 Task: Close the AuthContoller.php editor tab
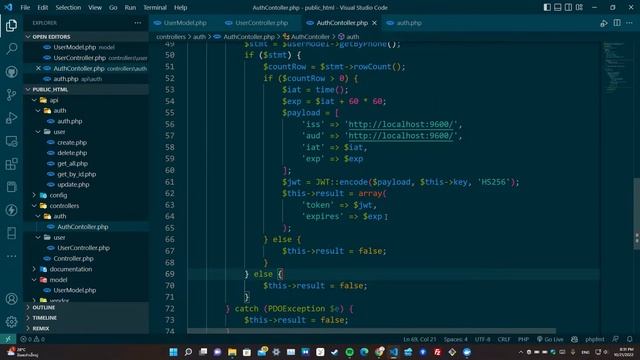[374, 23]
